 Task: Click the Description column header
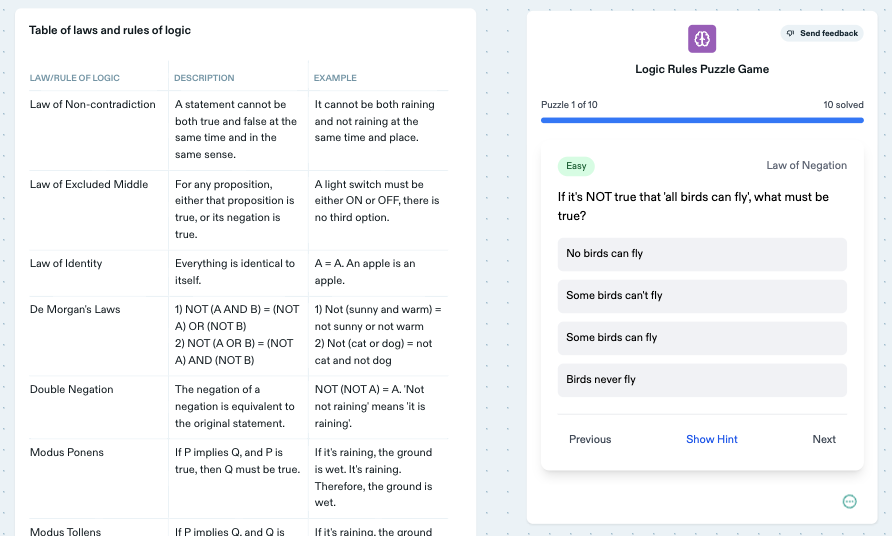[204, 78]
